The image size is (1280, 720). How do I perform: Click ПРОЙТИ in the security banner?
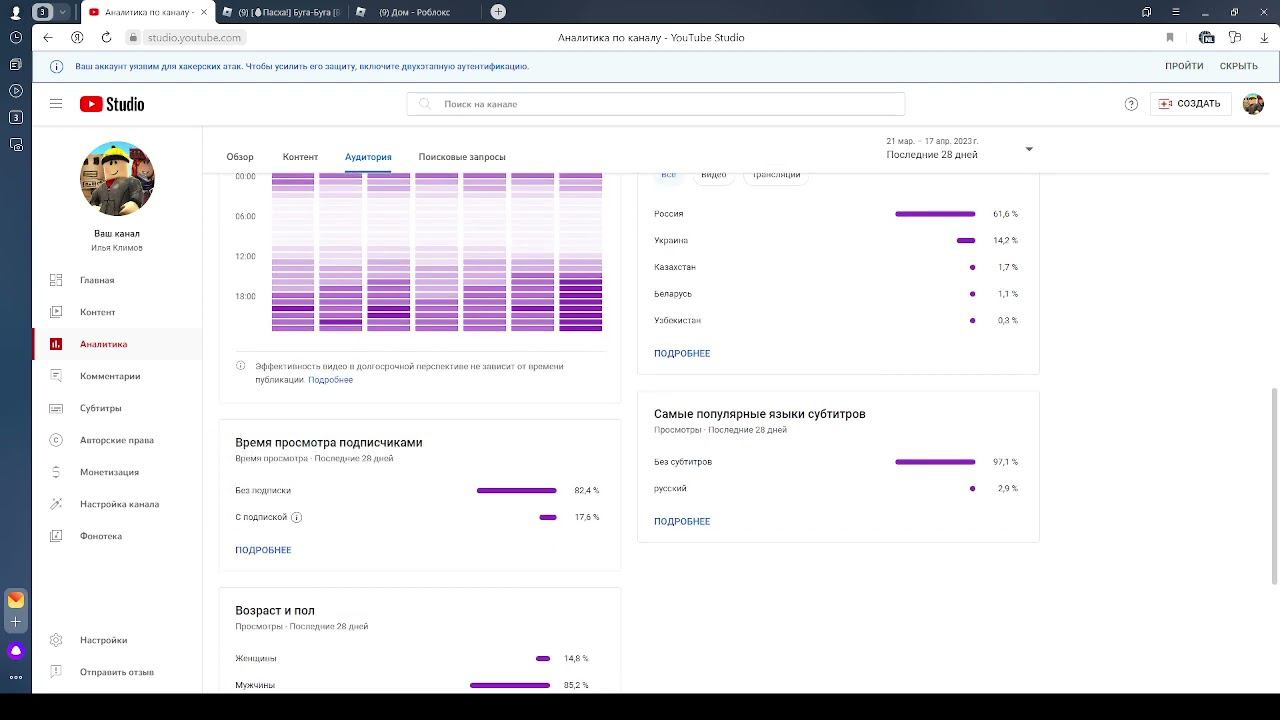click(x=1184, y=66)
